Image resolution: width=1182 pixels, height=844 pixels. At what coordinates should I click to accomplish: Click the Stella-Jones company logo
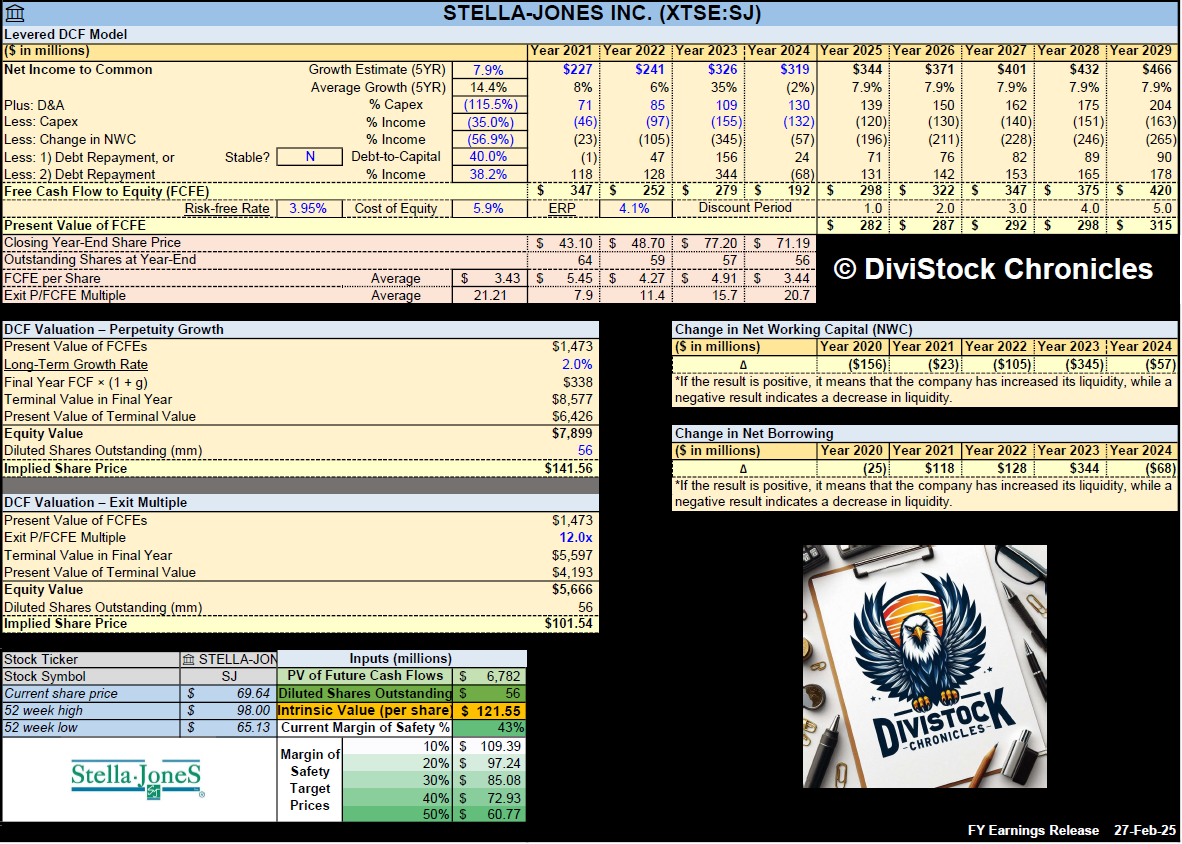(x=137, y=778)
